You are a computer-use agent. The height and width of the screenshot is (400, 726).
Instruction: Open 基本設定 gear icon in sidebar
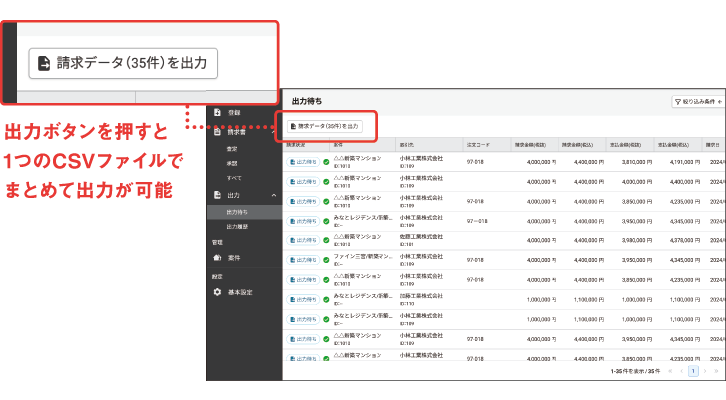(217, 292)
